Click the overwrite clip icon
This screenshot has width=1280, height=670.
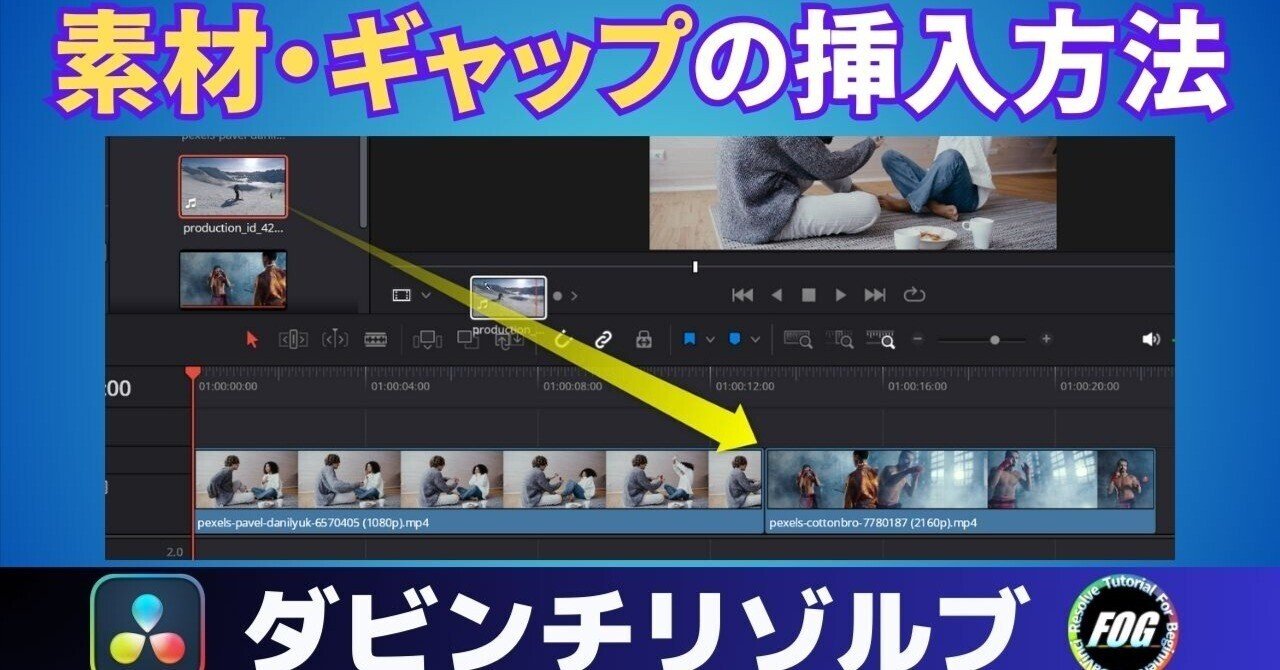click(x=467, y=339)
